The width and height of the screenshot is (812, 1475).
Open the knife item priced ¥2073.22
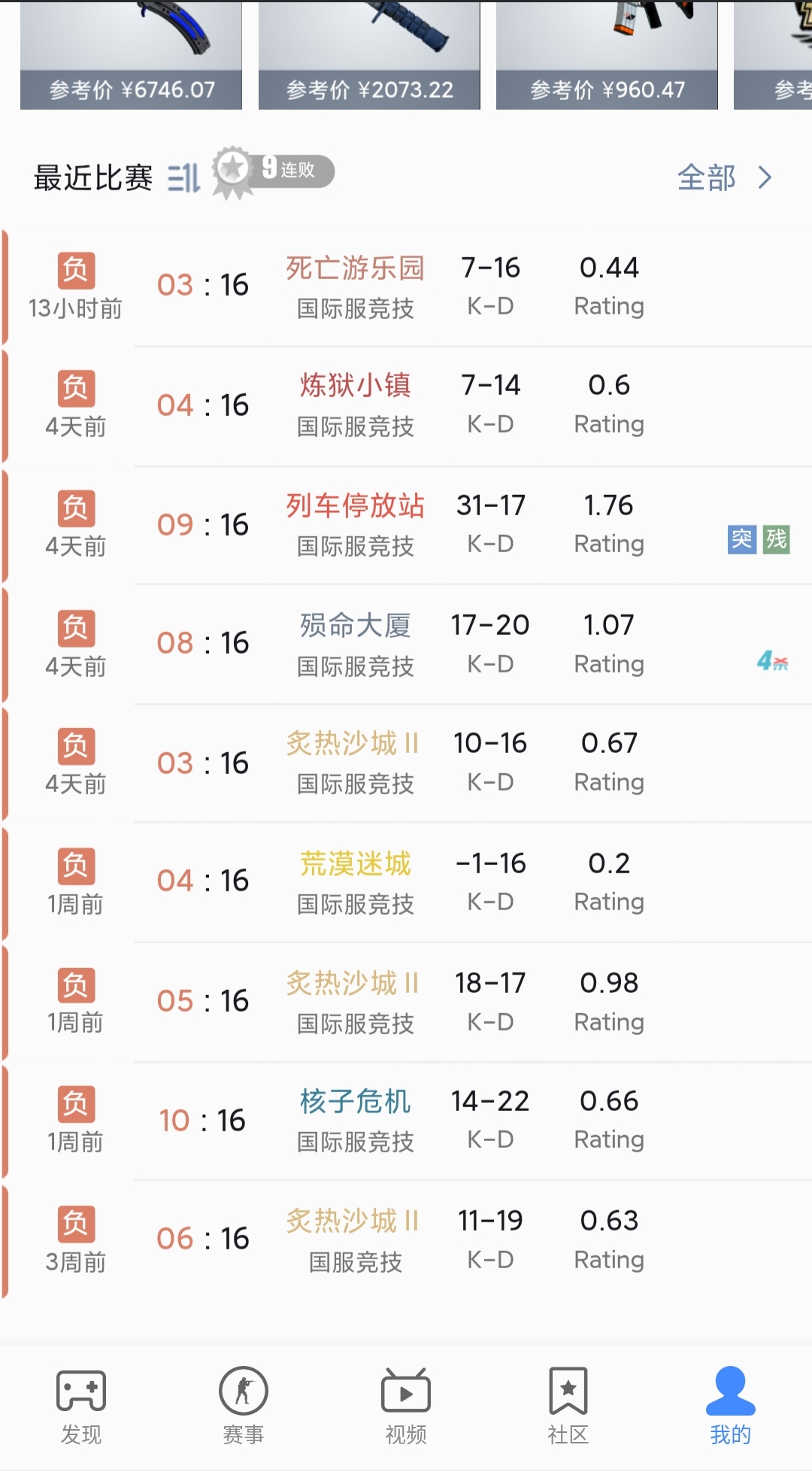coord(369,54)
